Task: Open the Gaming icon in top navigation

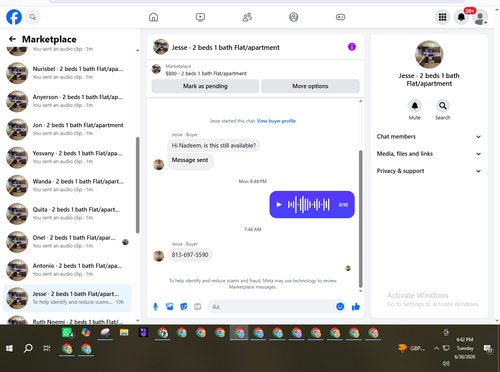Action: (340, 17)
